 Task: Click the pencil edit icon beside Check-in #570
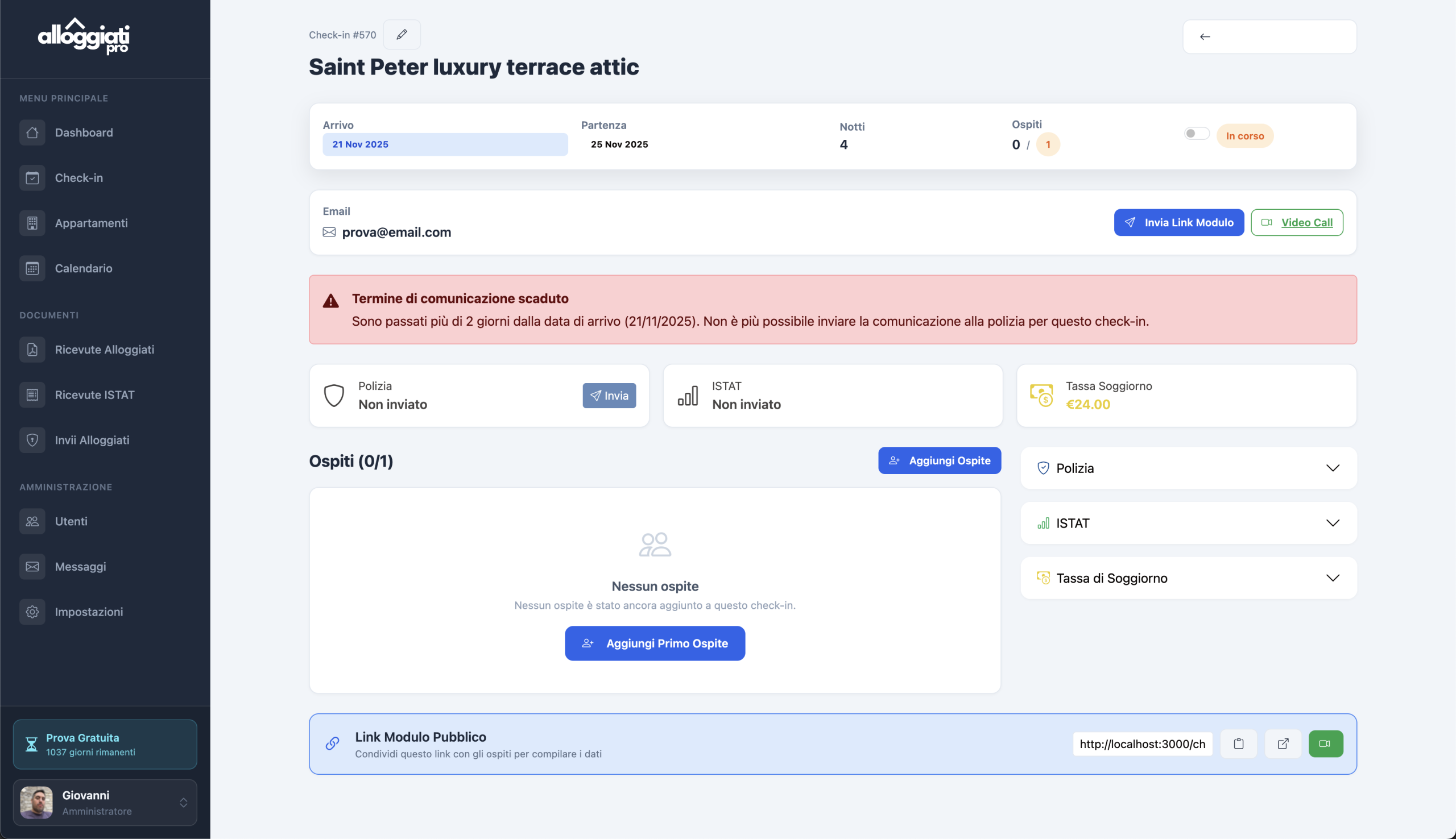(402, 35)
